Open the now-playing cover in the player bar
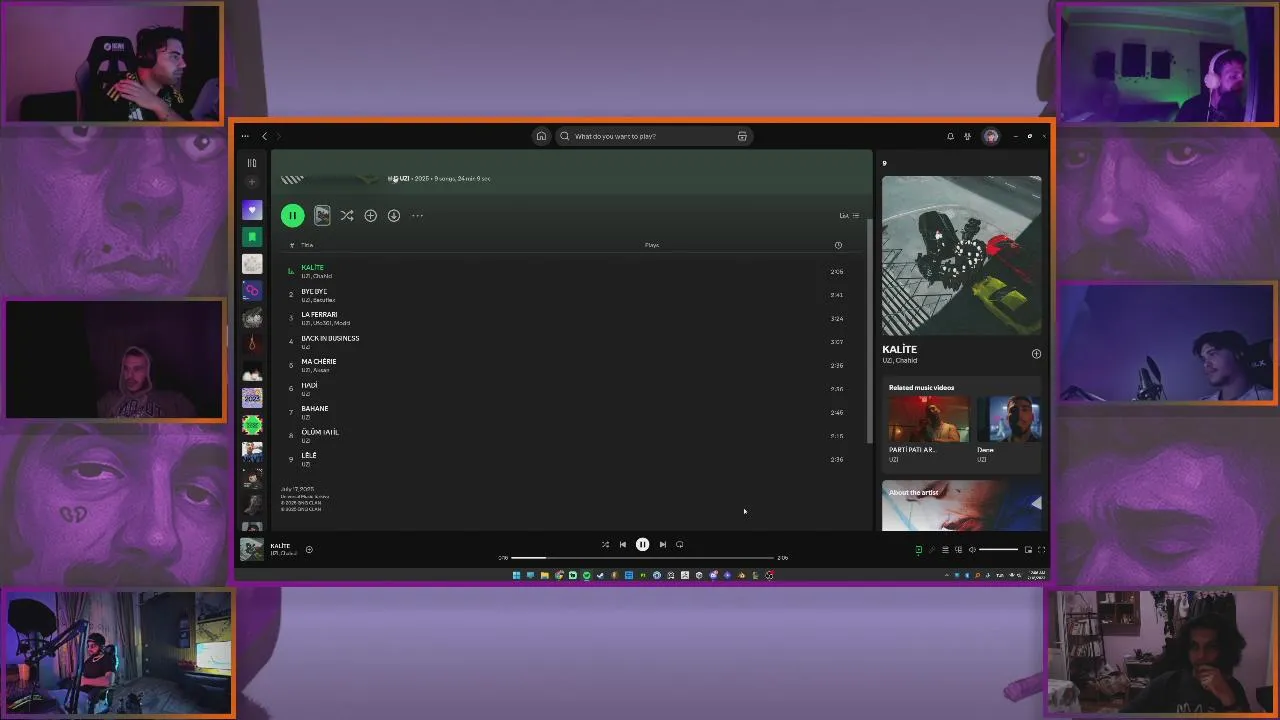Screen dimensions: 1280x720 pos(252,549)
